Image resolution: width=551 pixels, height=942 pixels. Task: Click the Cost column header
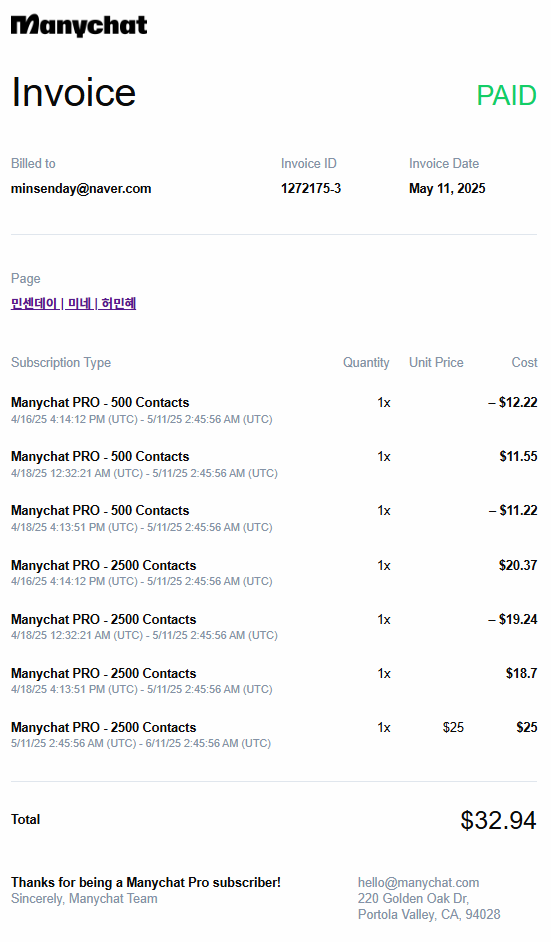(524, 362)
